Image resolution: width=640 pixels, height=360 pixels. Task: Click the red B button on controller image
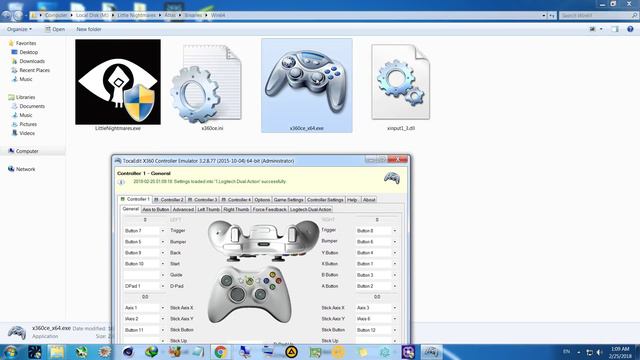278,281
